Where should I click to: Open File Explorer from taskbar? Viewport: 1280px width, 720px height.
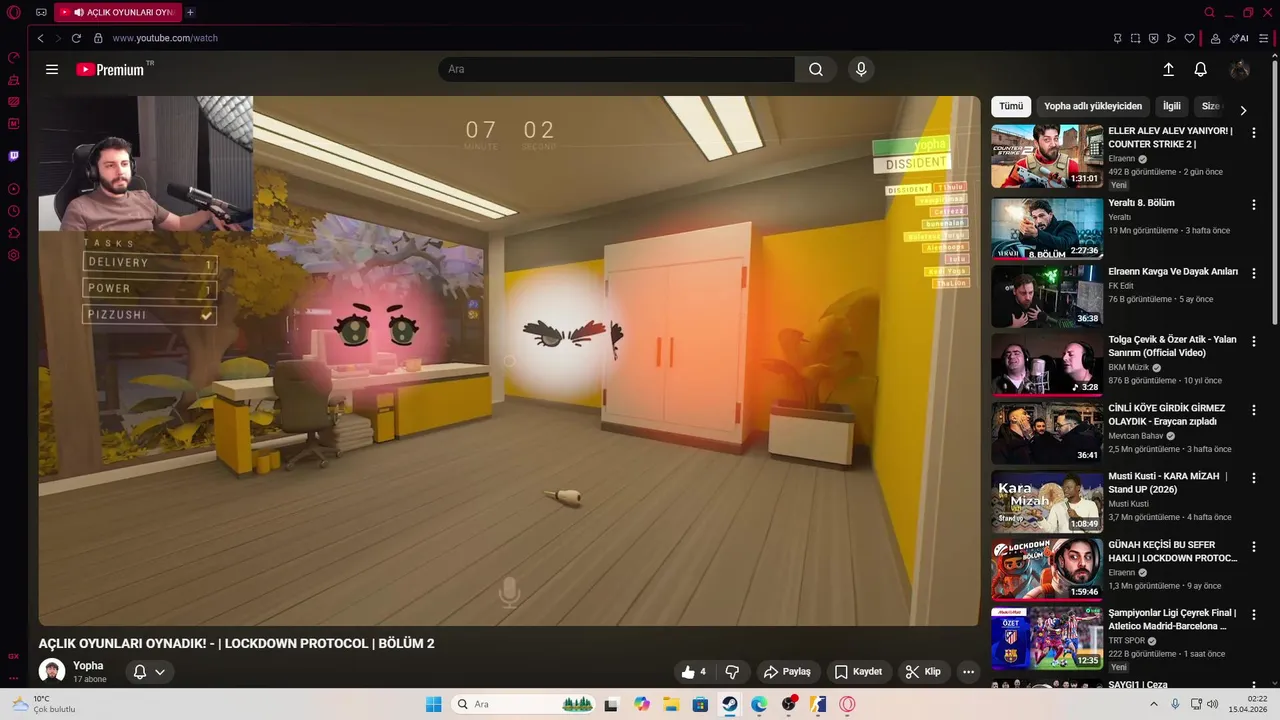pyautogui.click(x=671, y=704)
